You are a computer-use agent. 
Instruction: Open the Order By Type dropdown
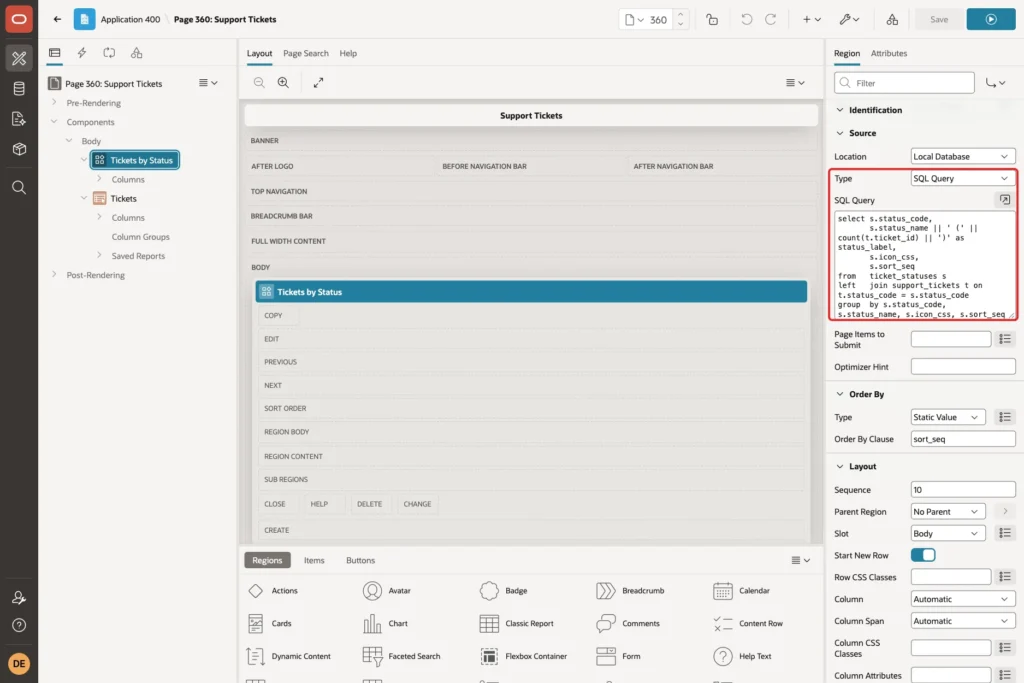[x=948, y=417]
